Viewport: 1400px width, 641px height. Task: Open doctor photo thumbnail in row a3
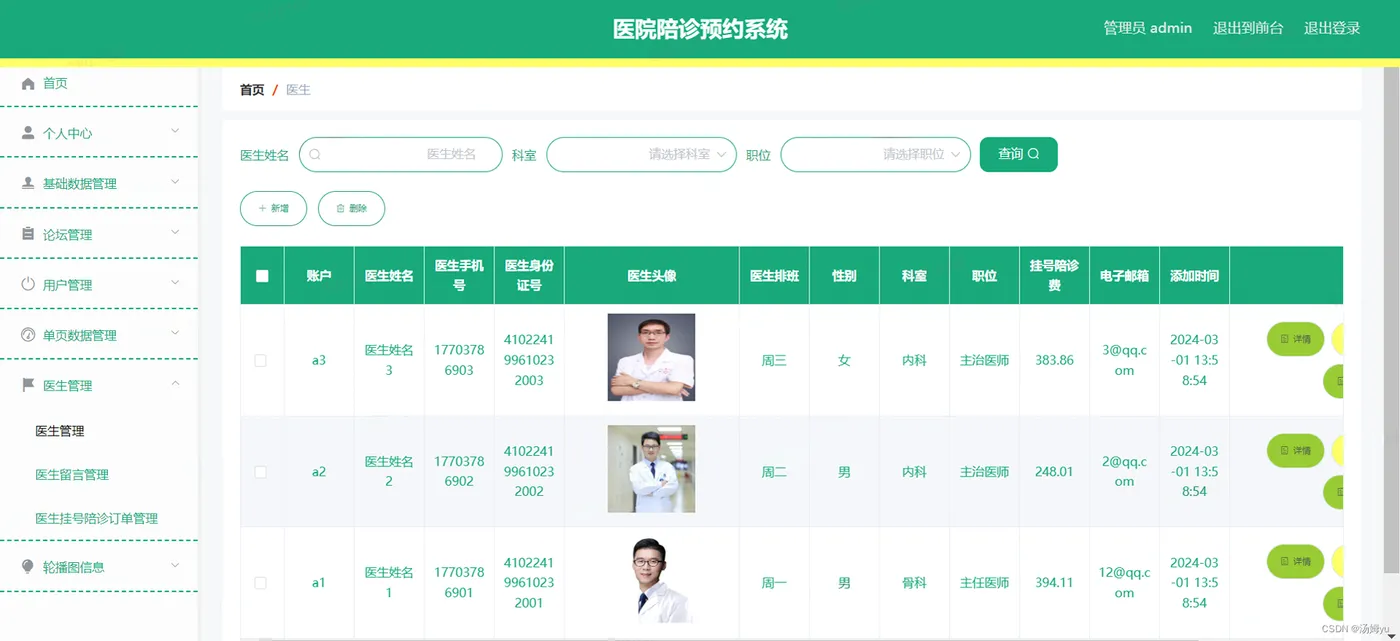pos(651,357)
